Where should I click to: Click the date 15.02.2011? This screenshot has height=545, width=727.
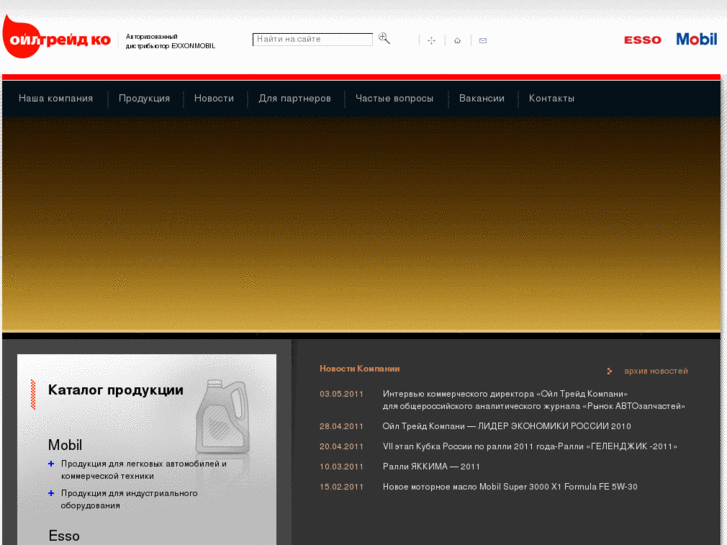click(x=341, y=487)
